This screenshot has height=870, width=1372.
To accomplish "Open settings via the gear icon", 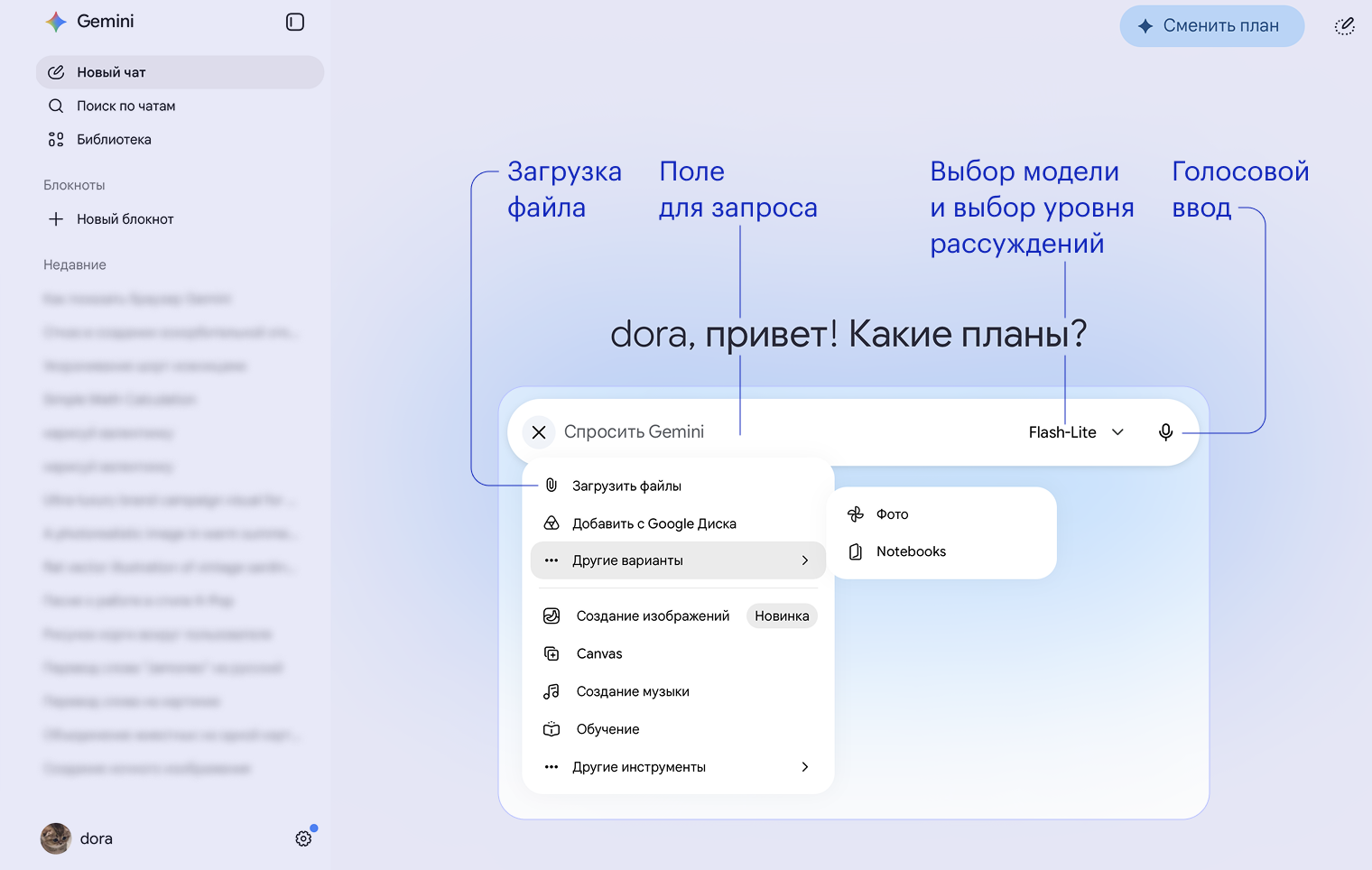I will click(x=303, y=838).
